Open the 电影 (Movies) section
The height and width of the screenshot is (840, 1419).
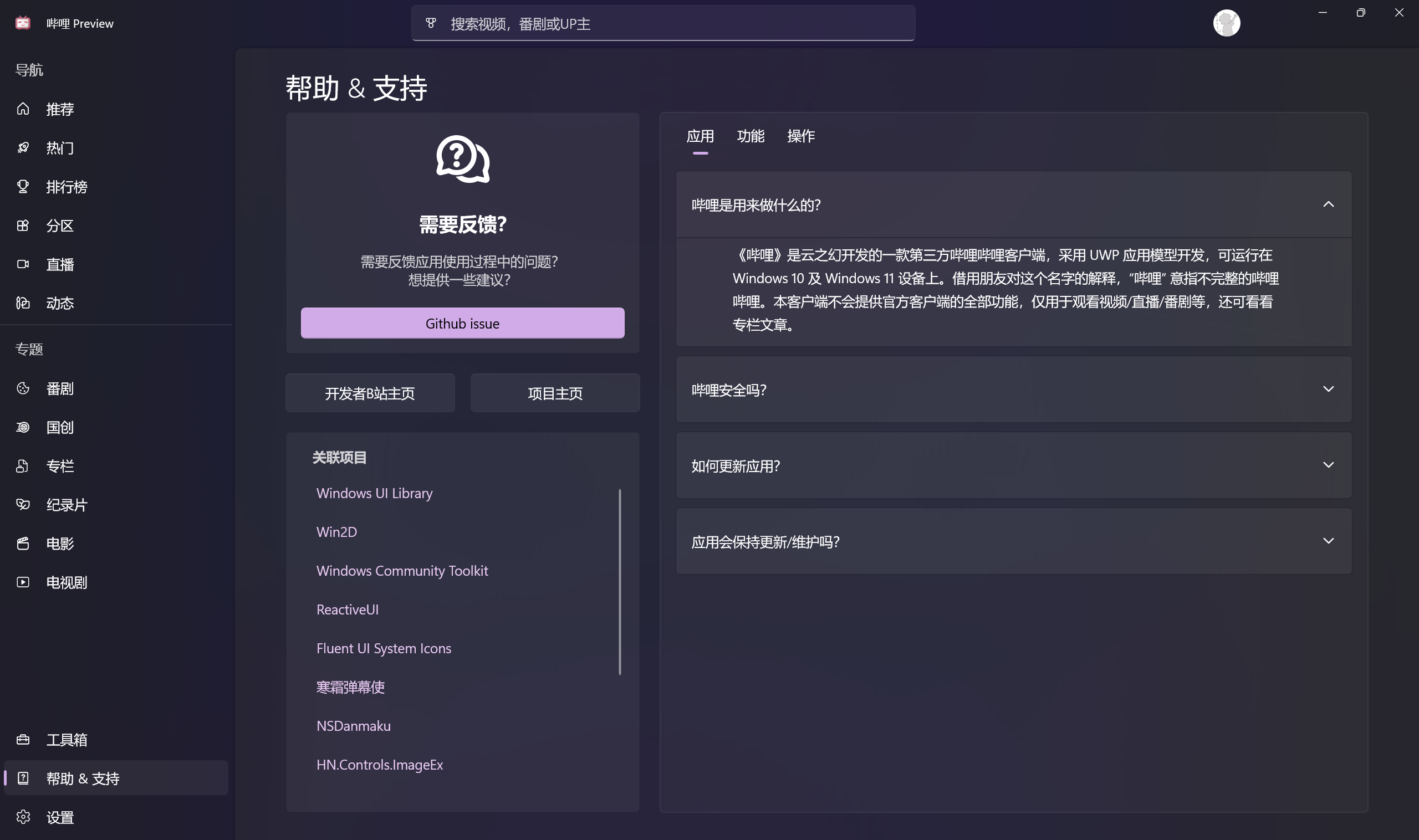(x=59, y=543)
